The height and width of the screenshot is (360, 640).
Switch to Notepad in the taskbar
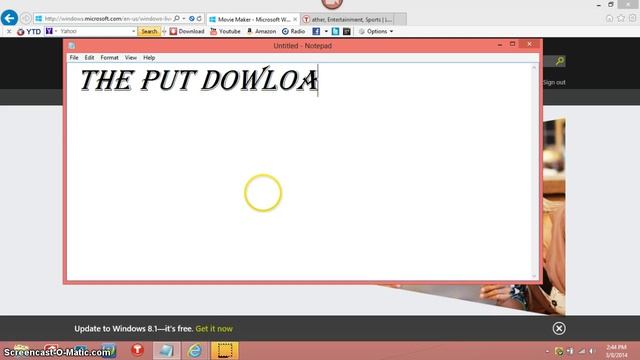click(167, 351)
